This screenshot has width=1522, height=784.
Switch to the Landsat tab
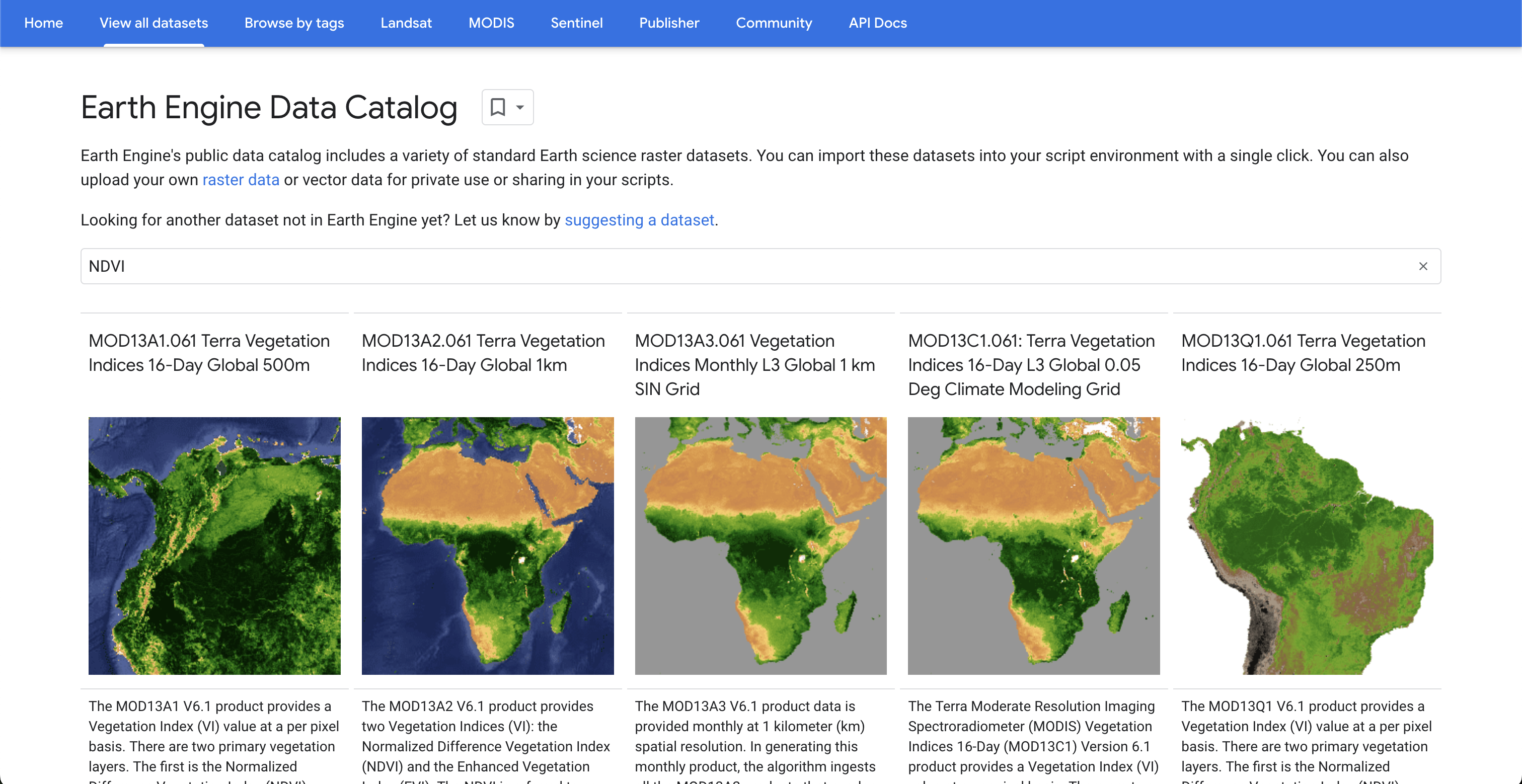point(406,23)
